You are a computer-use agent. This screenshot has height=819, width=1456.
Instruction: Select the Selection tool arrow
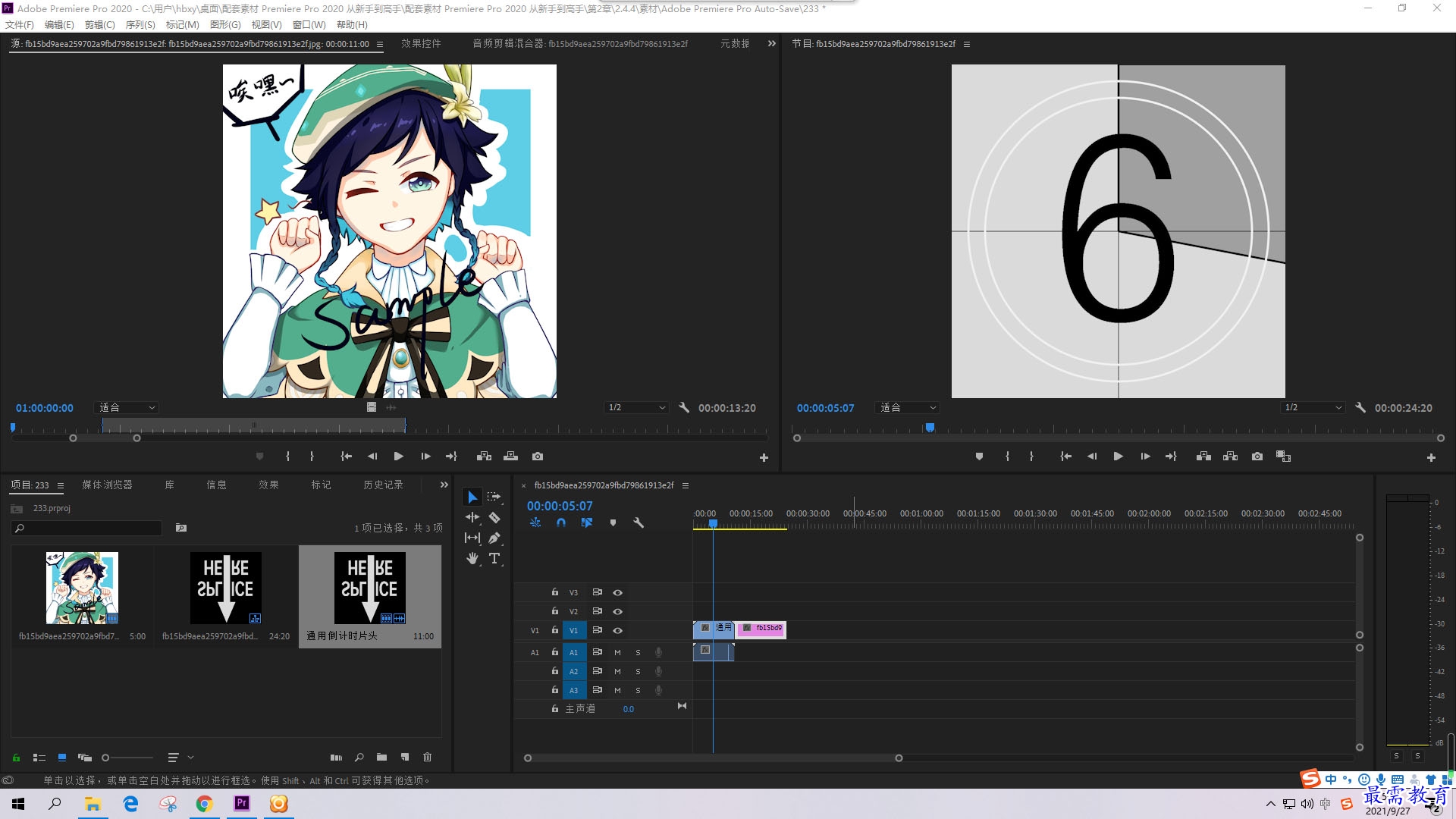(x=472, y=497)
